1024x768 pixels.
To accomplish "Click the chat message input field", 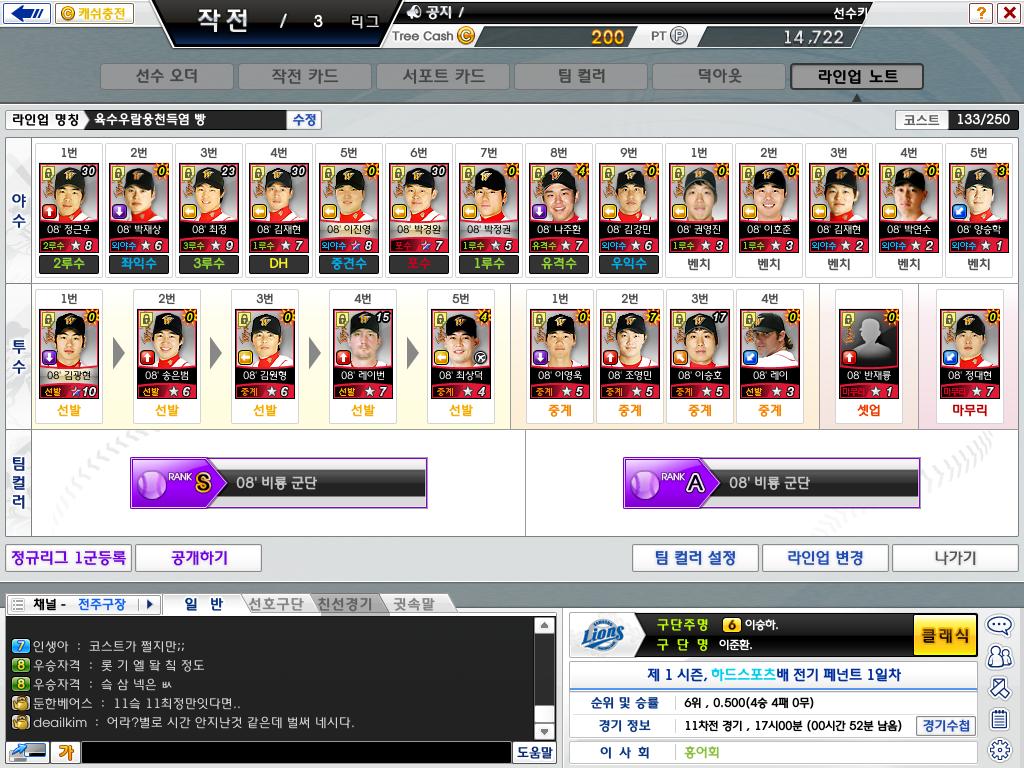I will pos(296,752).
